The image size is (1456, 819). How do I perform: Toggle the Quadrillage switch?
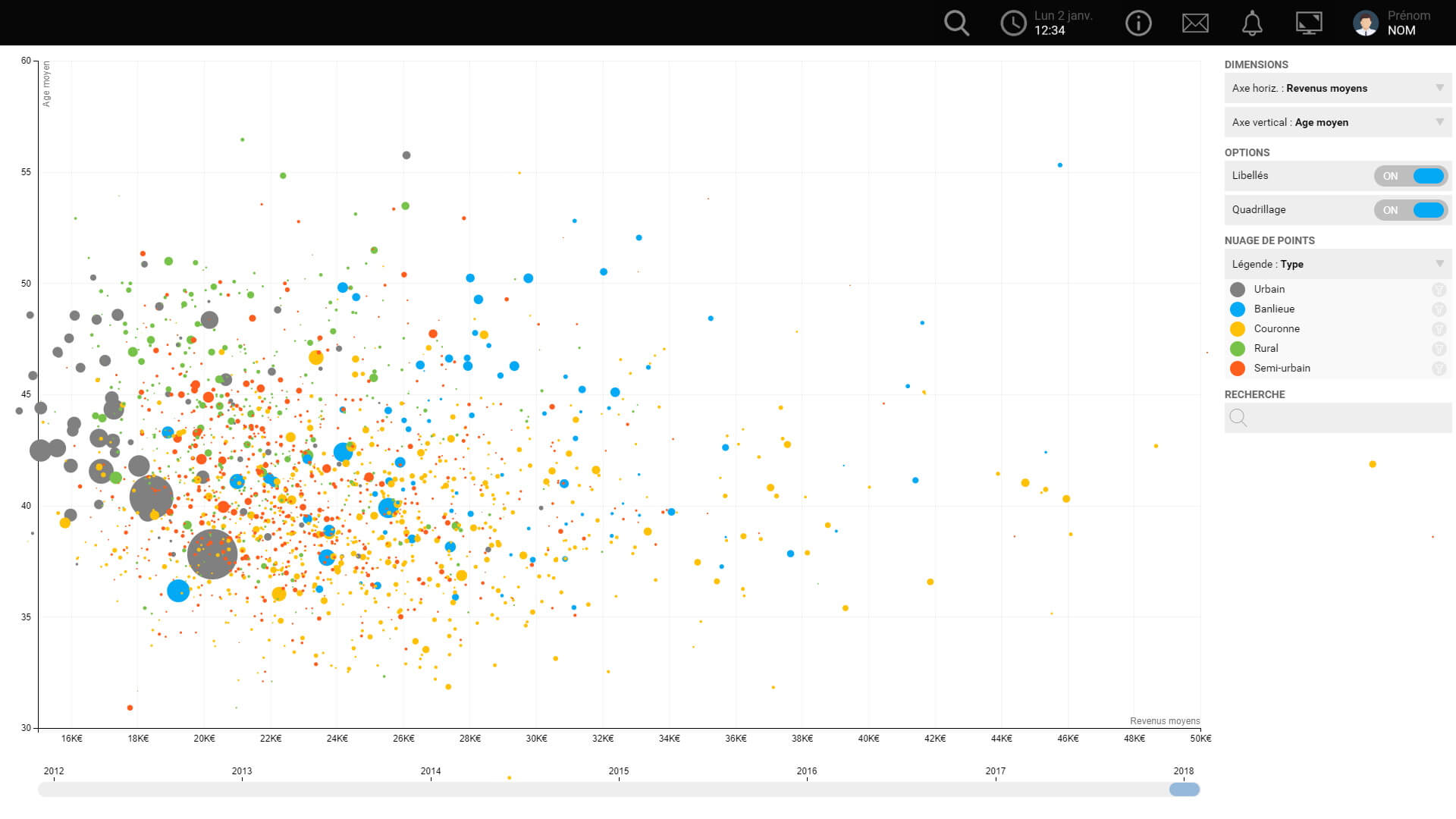tap(1410, 210)
